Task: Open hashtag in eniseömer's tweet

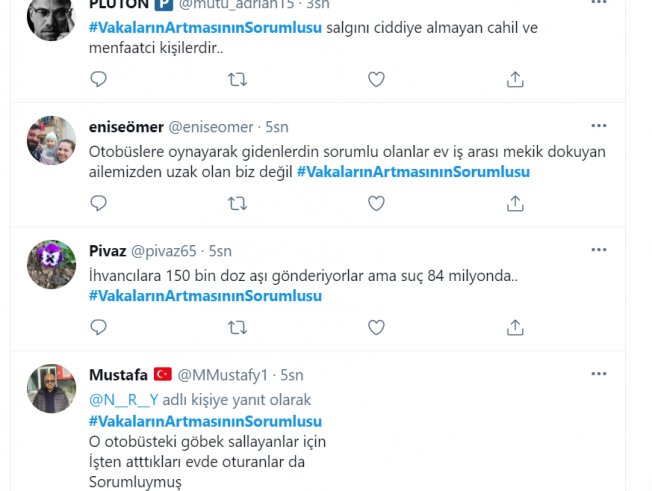Action: 413,172
